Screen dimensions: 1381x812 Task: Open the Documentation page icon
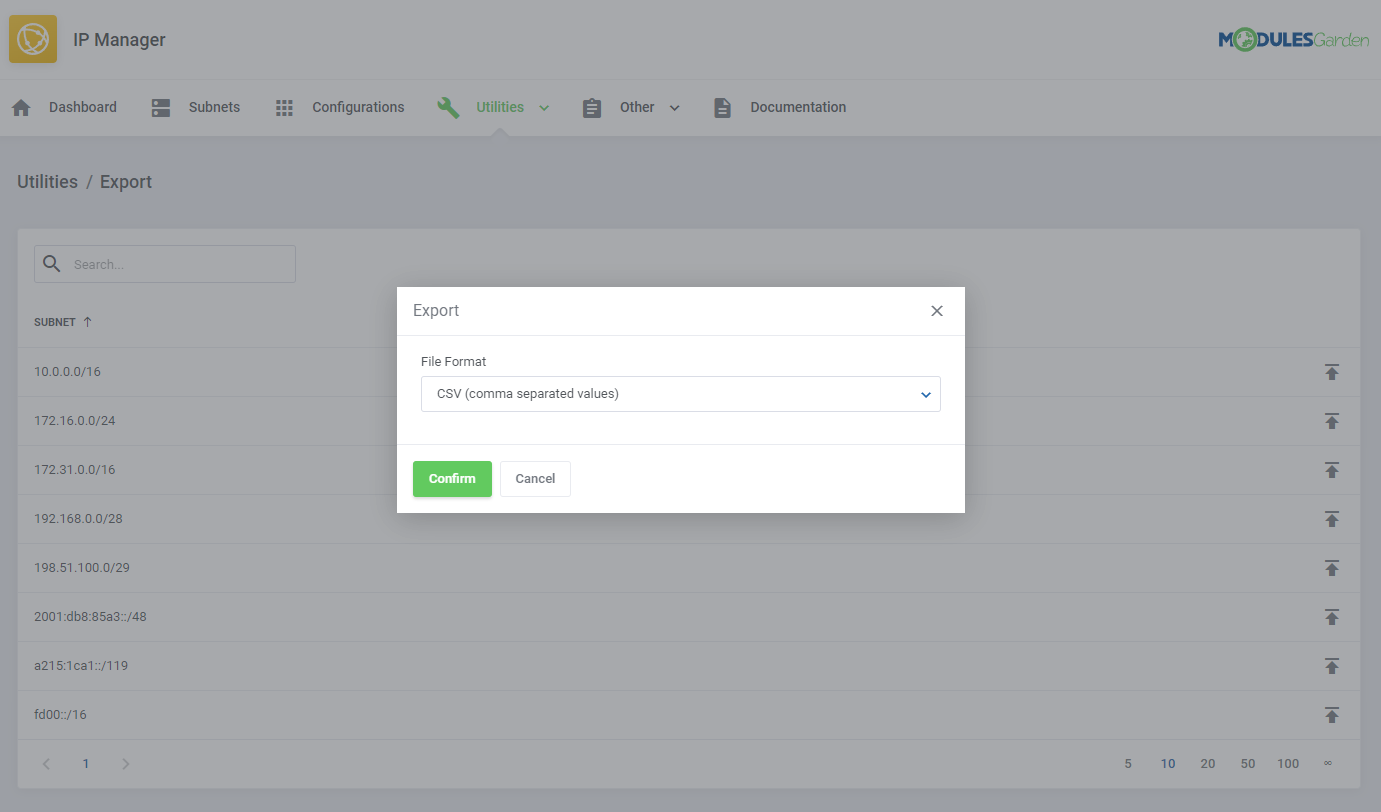(x=722, y=106)
